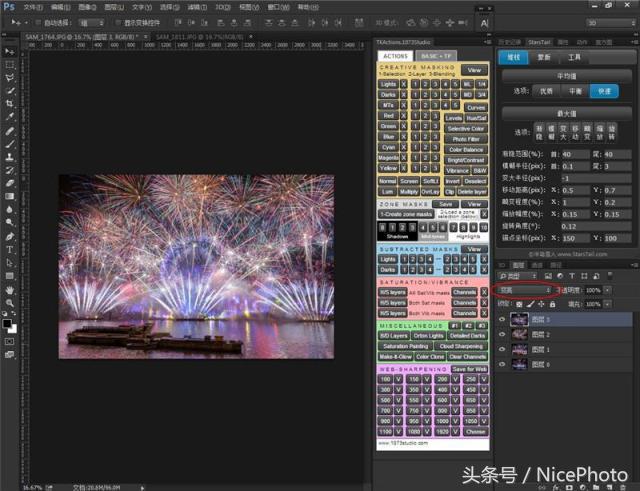Image resolution: width=640 pixels, height=491 pixels.
Task: Open the auto-select group dropdown
Action: (91, 23)
